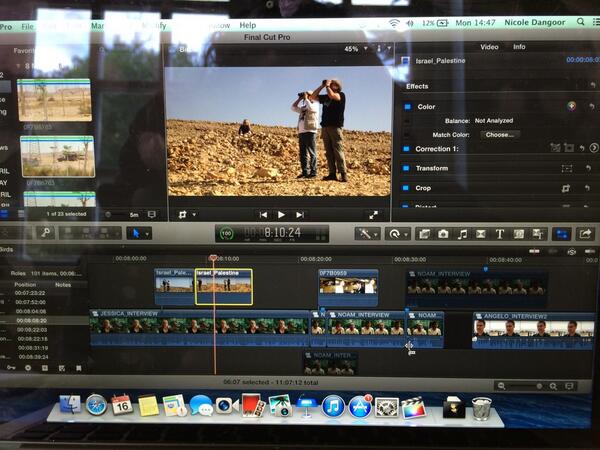The width and height of the screenshot is (600, 450).
Task: Toggle the Correction 1 checkbox
Action: 406,148
